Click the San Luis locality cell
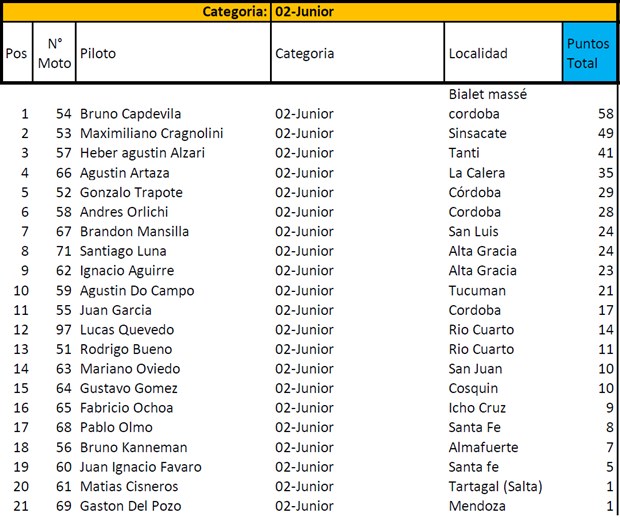 tap(475, 231)
